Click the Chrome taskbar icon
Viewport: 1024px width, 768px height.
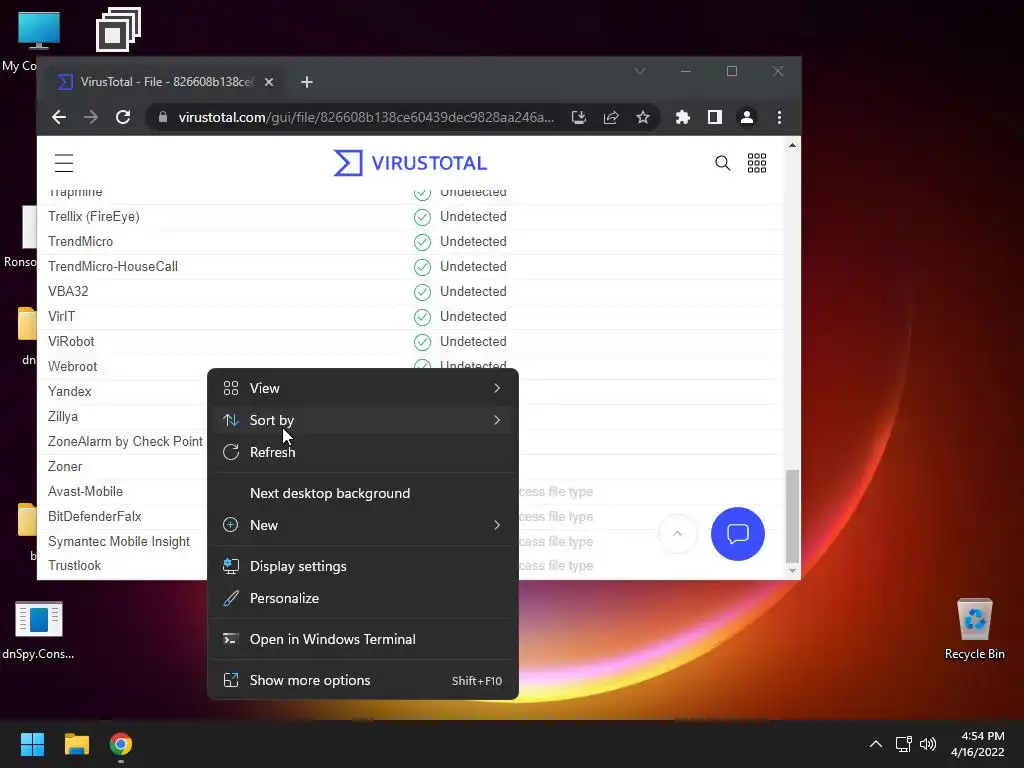tap(121, 744)
